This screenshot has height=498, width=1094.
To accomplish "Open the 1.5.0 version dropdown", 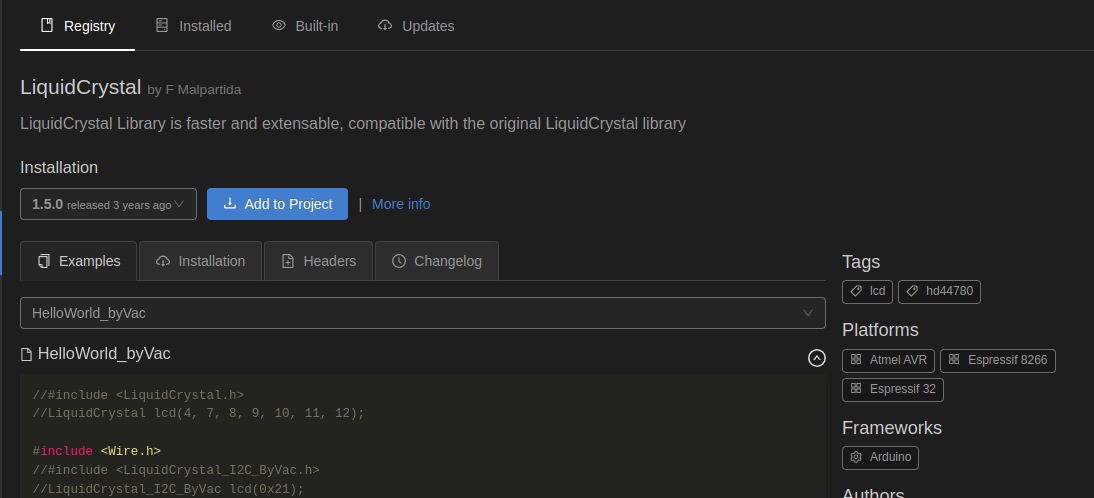I will (x=108, y=204).
